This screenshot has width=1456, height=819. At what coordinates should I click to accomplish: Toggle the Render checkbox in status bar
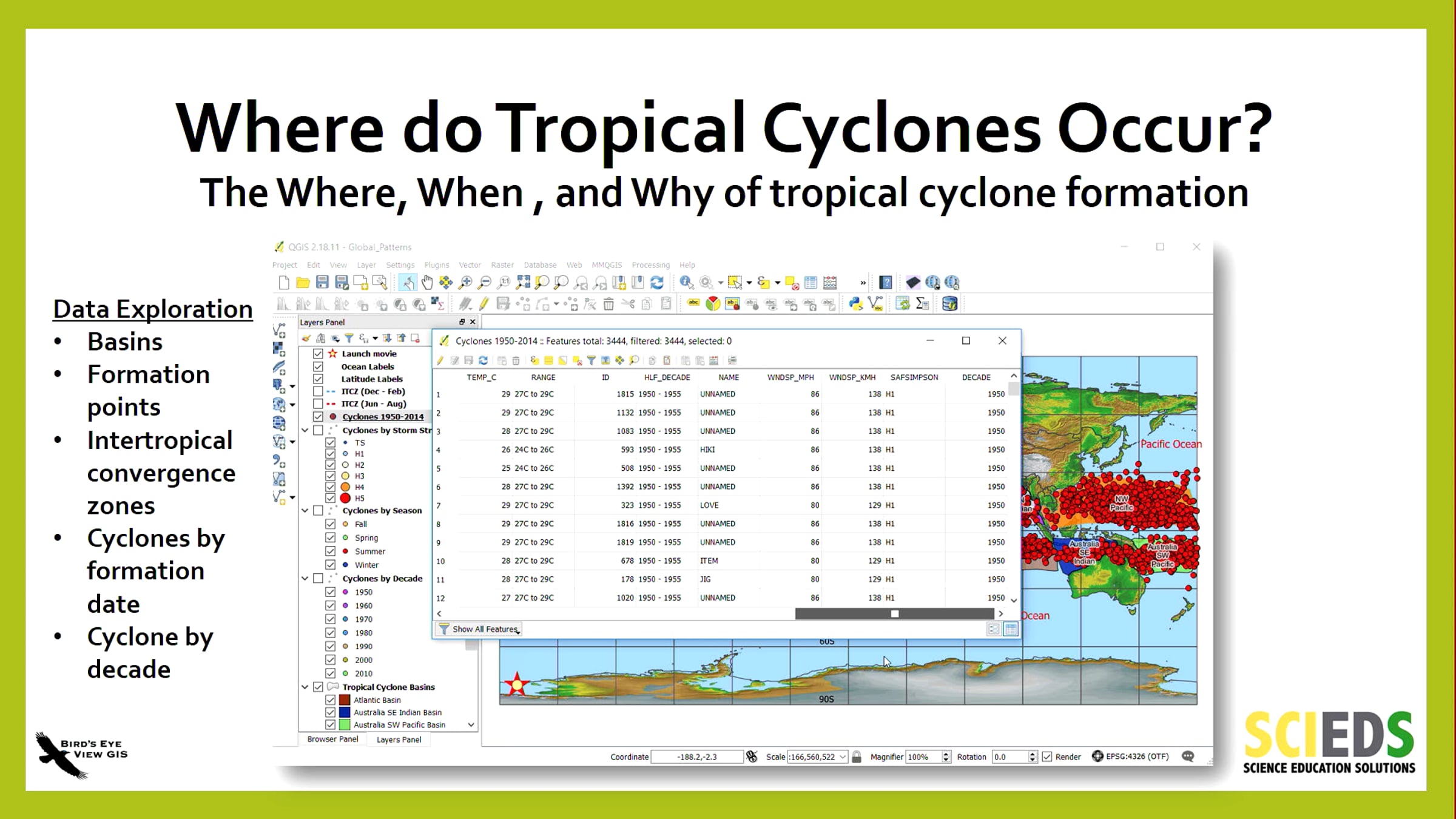pyautogui.click(x=1047, y=757)
